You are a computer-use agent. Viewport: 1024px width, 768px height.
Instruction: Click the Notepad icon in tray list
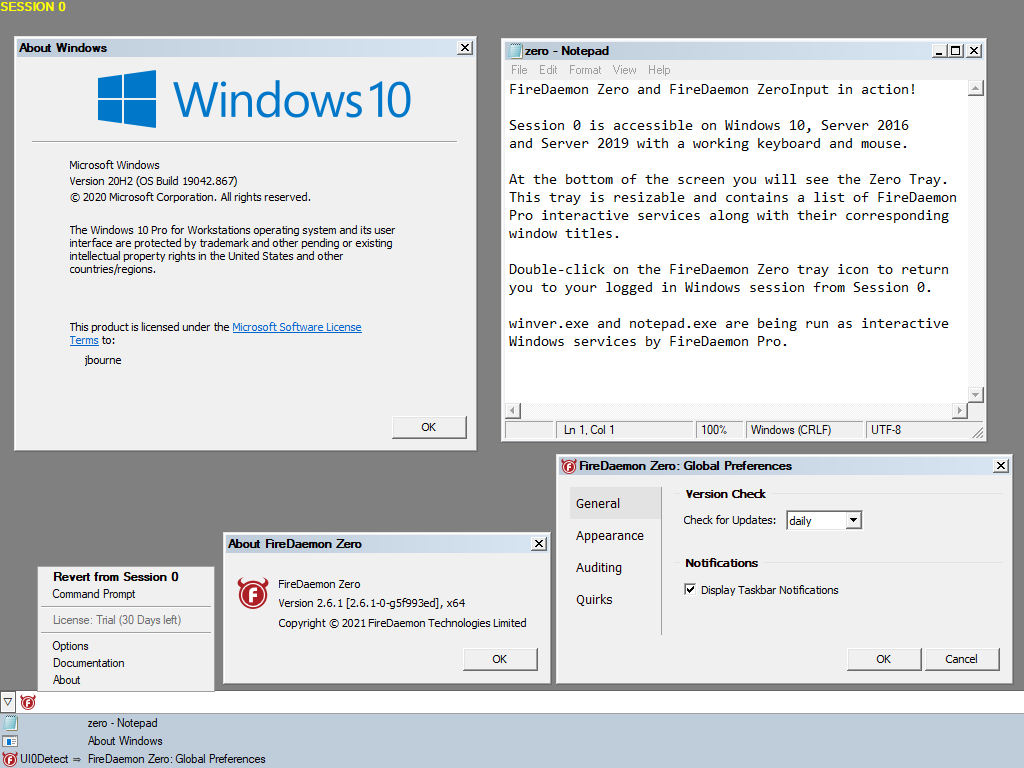10,723
